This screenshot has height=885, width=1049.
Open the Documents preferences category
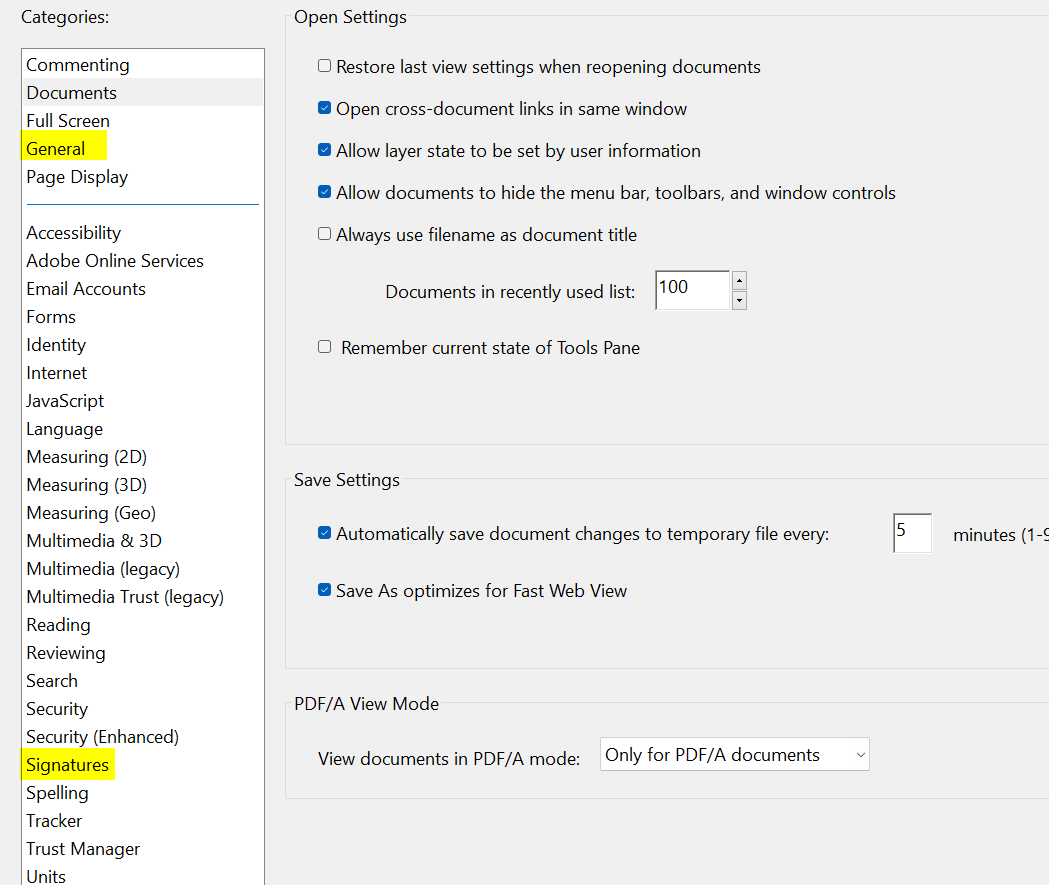click(71, 92)
